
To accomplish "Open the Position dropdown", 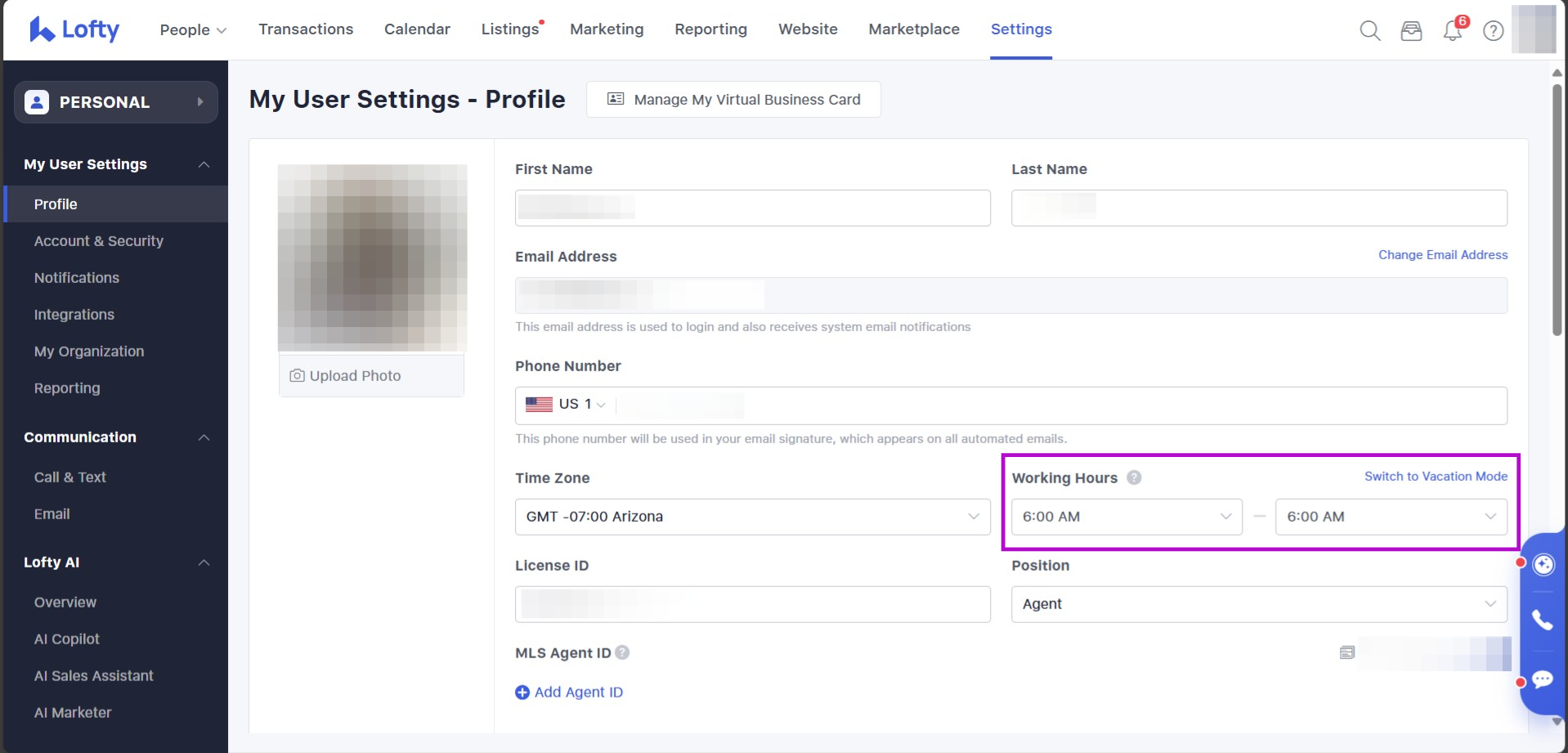I will (x=1258, y=604).
